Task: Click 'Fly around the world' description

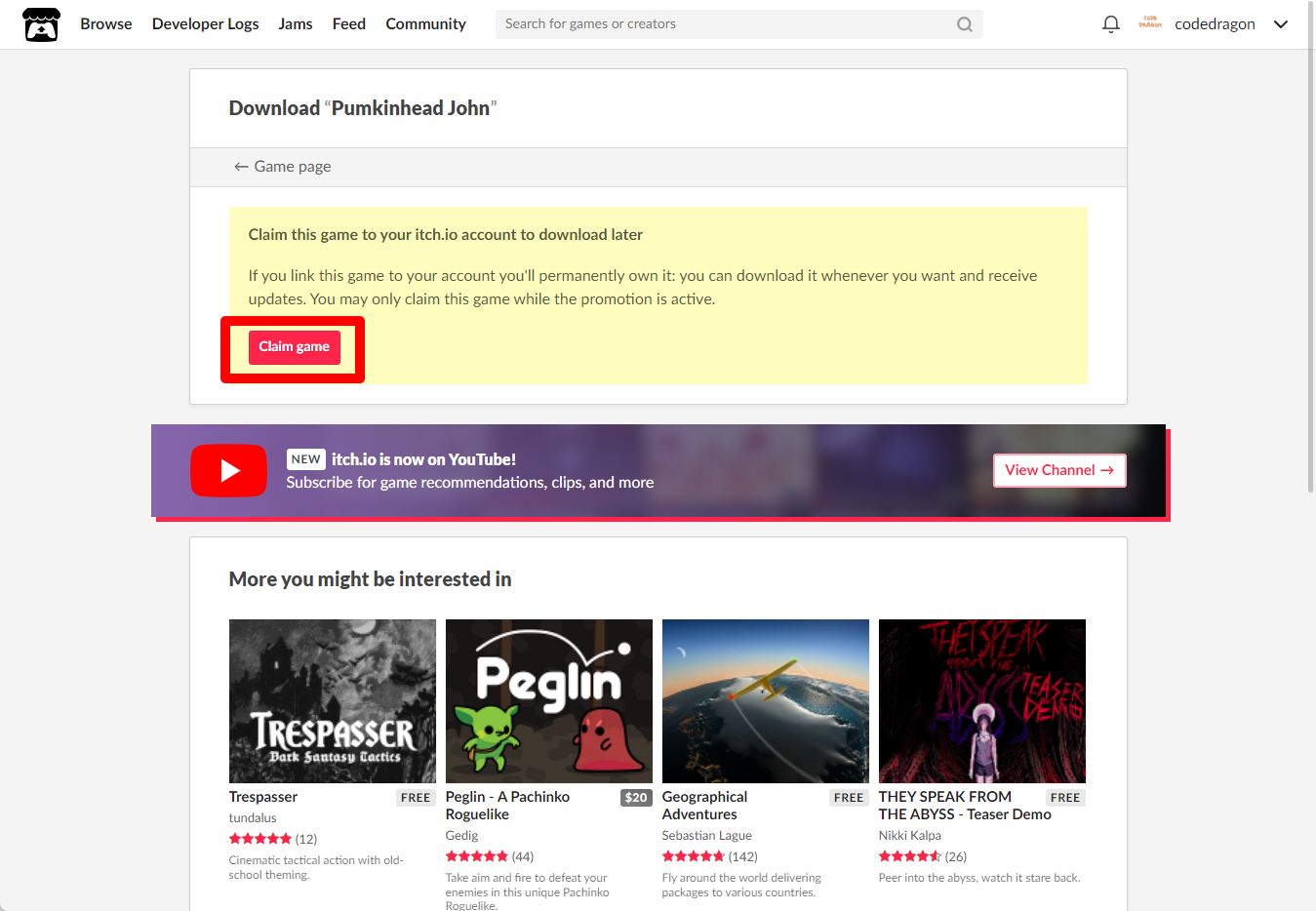Action: click(x=741, y=885)
